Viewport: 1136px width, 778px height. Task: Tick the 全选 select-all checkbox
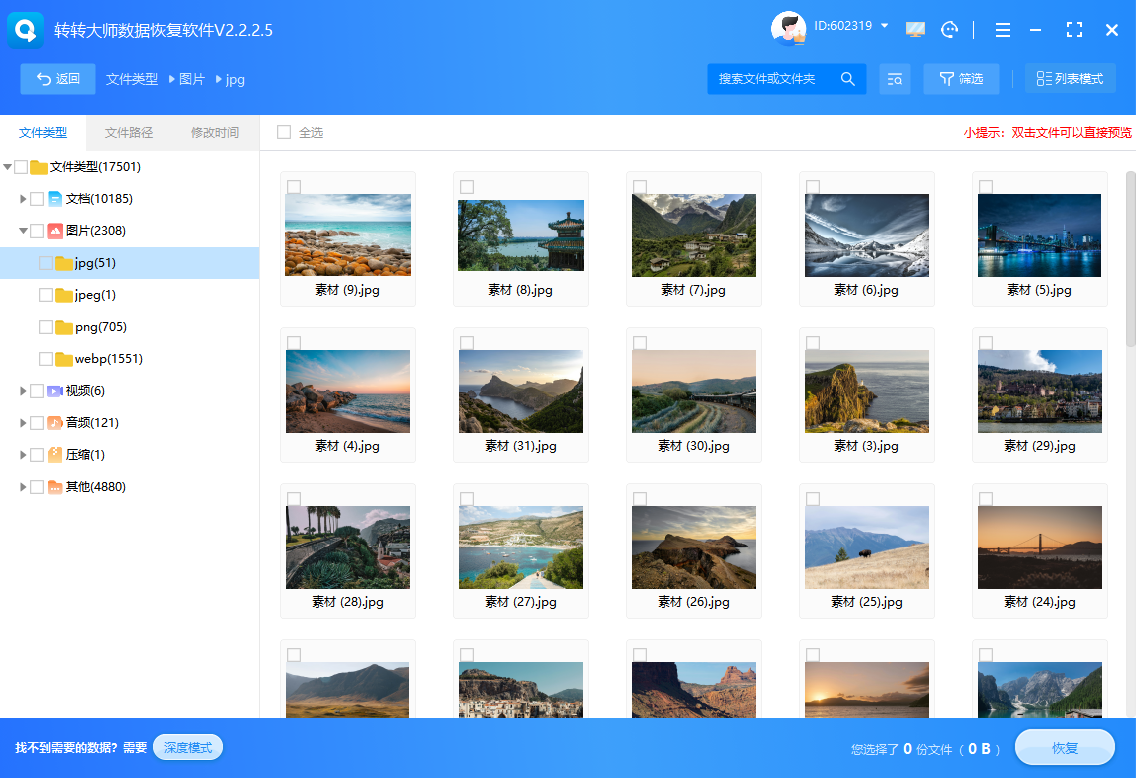click(x=284, y=132)
